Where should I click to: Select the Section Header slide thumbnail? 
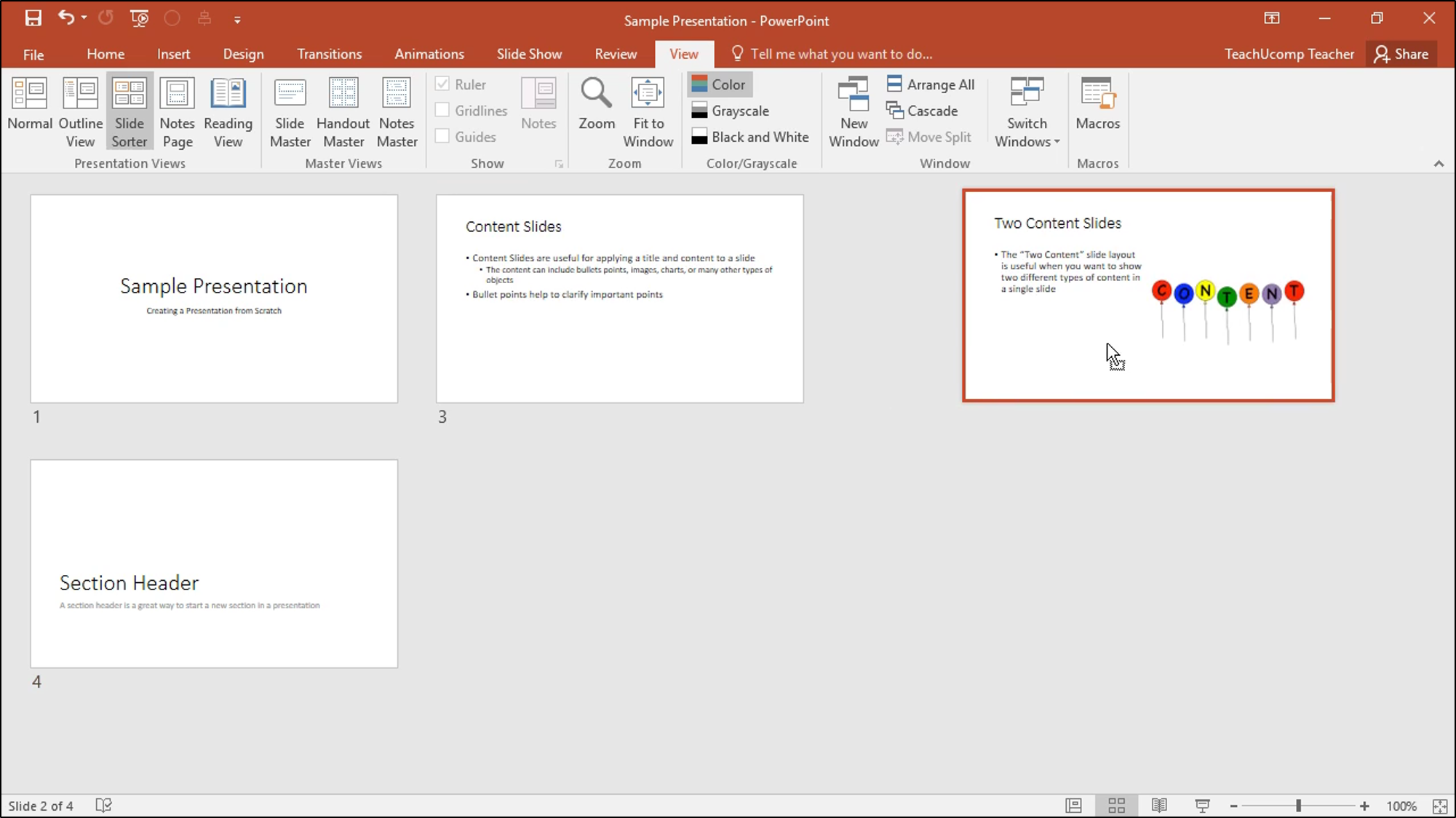click(x=213, y=563)
